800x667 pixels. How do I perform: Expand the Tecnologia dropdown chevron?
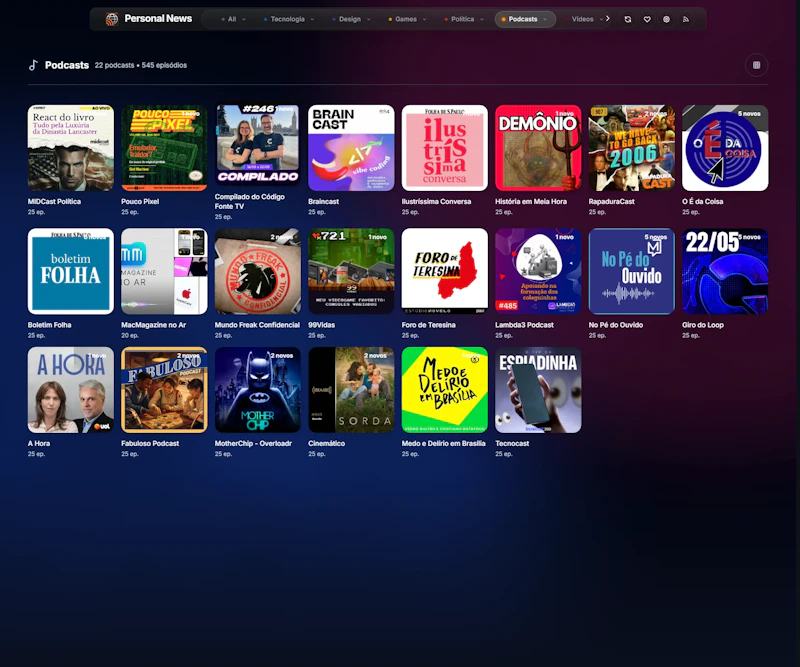(312, 19)
